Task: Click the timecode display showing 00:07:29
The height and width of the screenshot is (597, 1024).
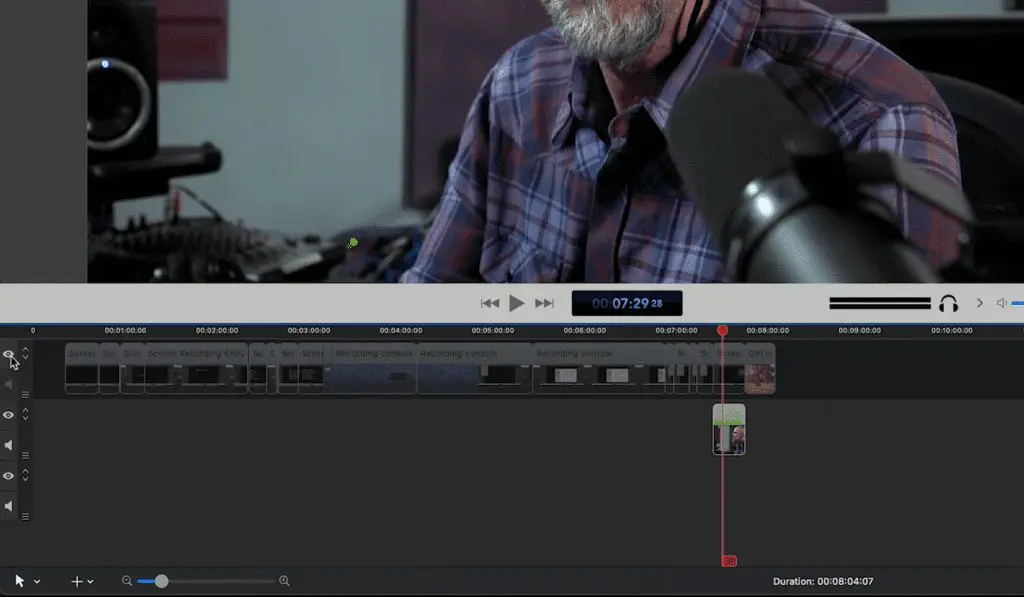Action: (626, 302)
